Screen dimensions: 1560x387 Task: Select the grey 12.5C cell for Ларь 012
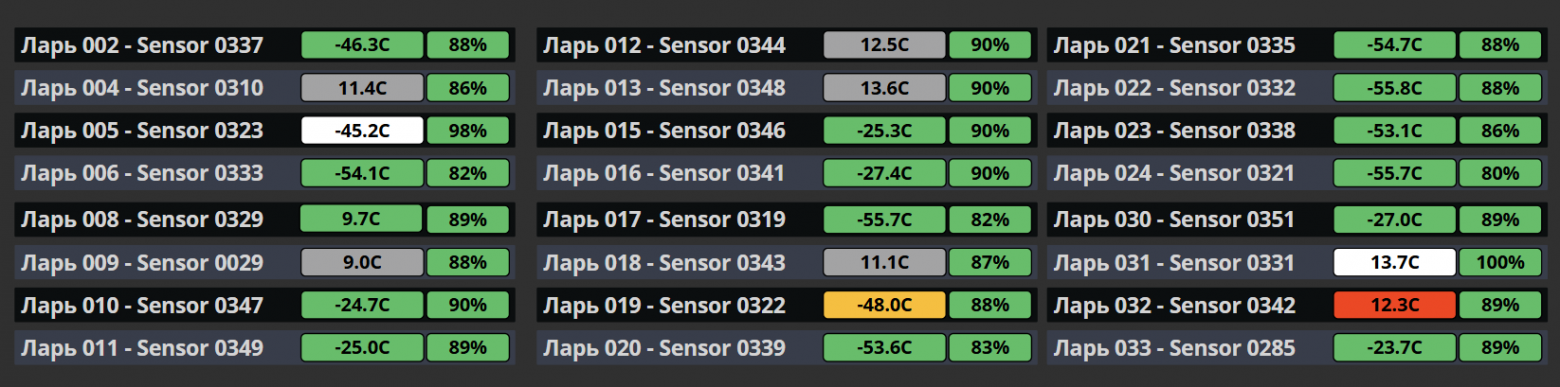tap(884, 45)
